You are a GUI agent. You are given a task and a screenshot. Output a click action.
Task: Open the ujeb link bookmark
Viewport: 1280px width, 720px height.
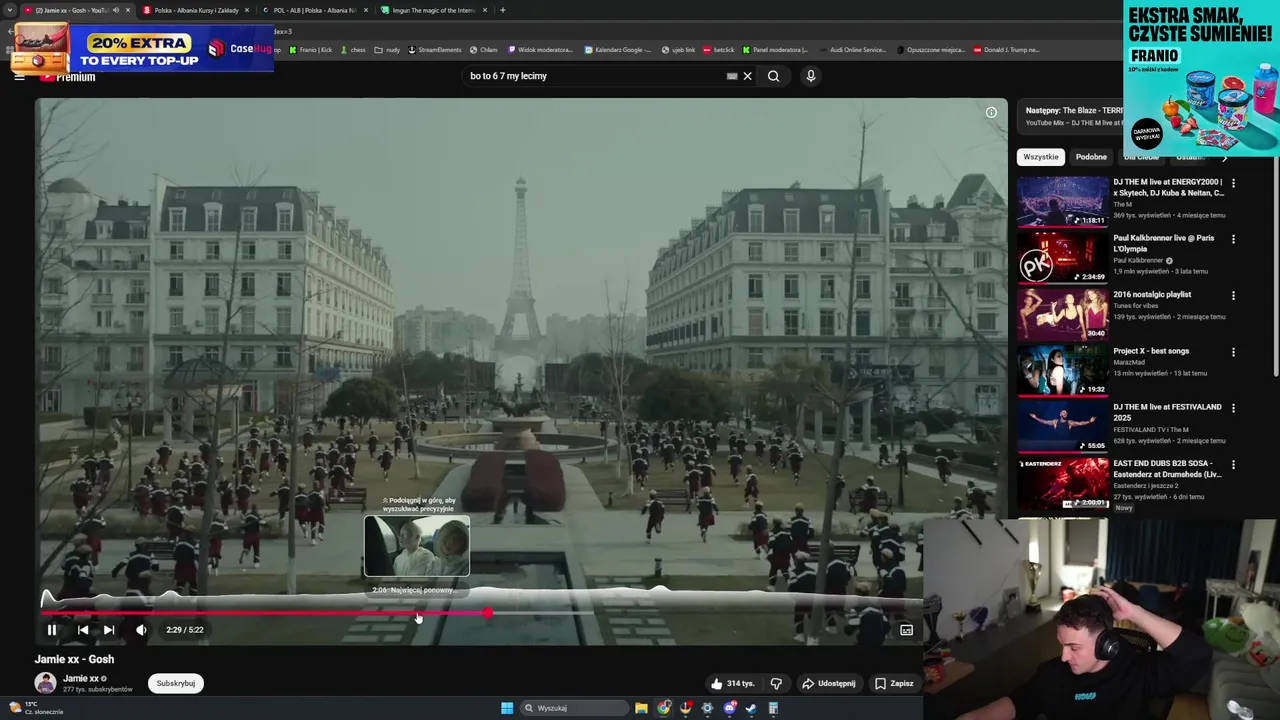(x=678, y=49)
